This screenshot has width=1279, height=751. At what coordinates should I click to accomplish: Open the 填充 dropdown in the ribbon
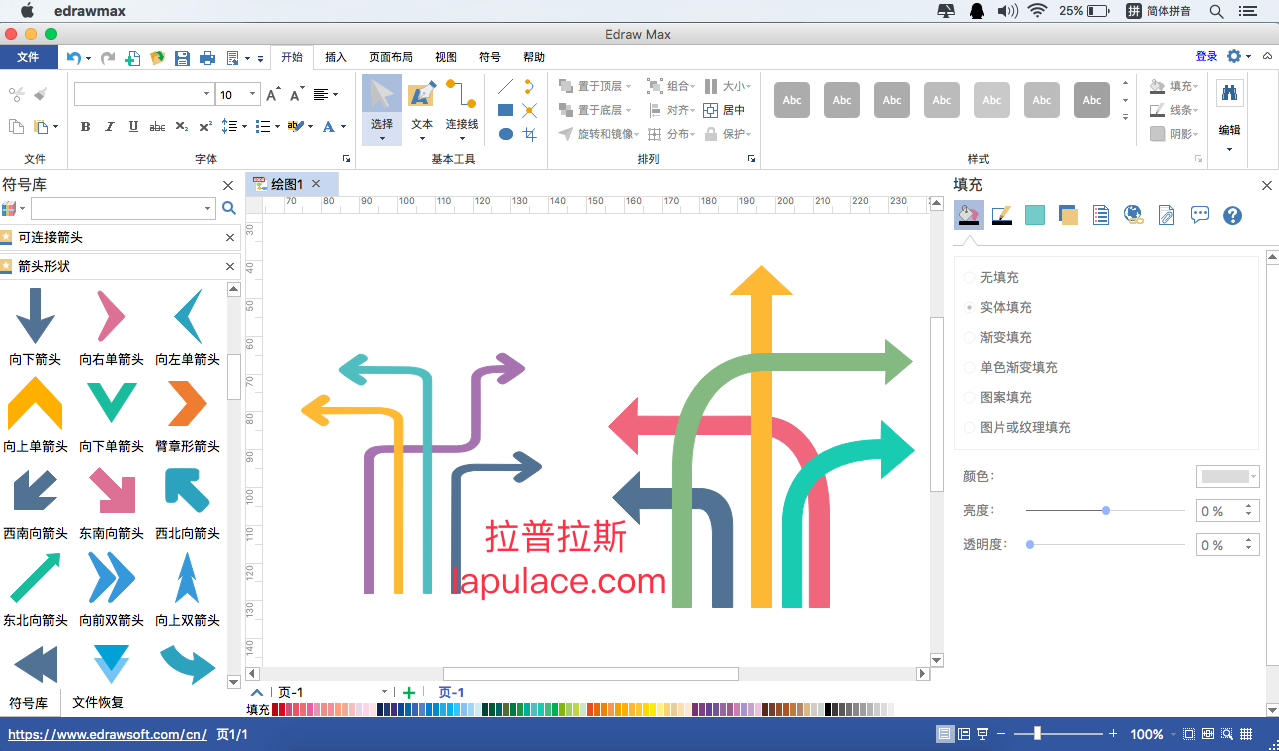pyautogui.click(x=1174, y=86)
